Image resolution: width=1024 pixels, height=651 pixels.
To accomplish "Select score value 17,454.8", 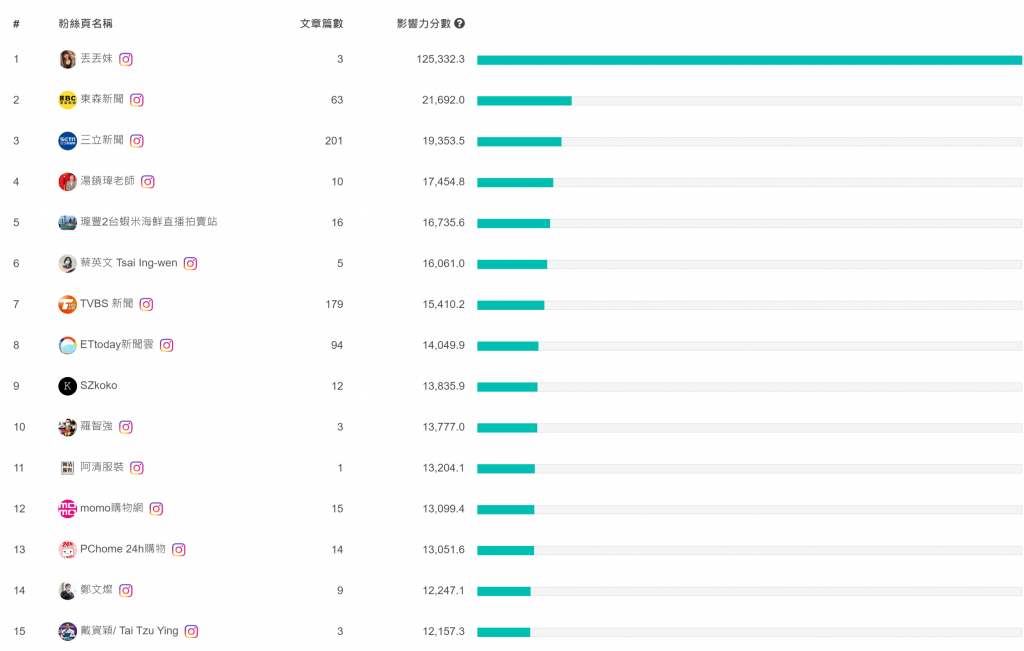I will coord(443,182).
